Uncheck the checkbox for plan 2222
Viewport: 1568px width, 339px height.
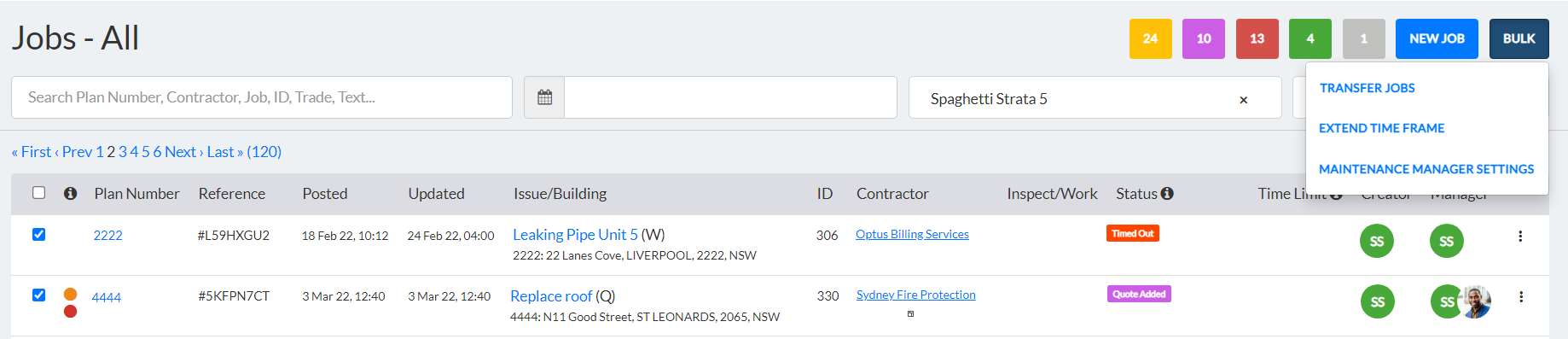point(38,234)
